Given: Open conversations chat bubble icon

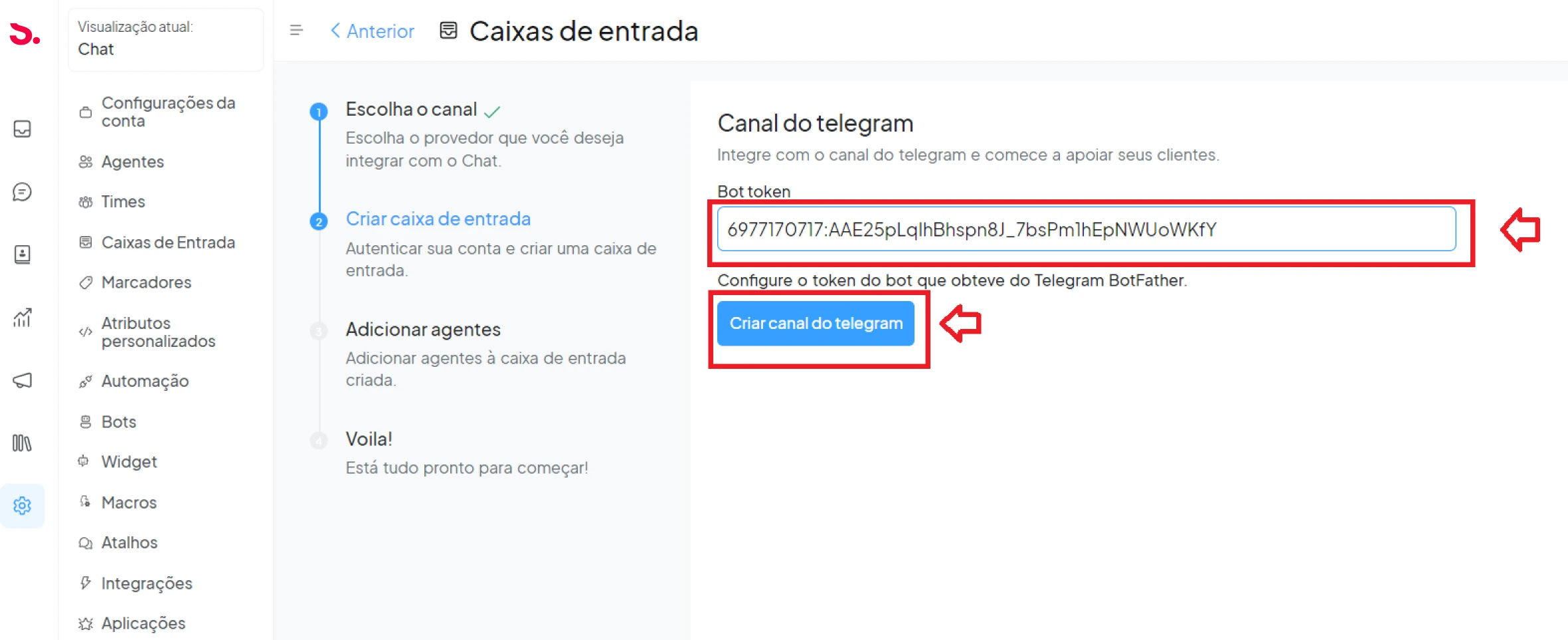Looking at the screenshot, I should [x=23, y=192].
